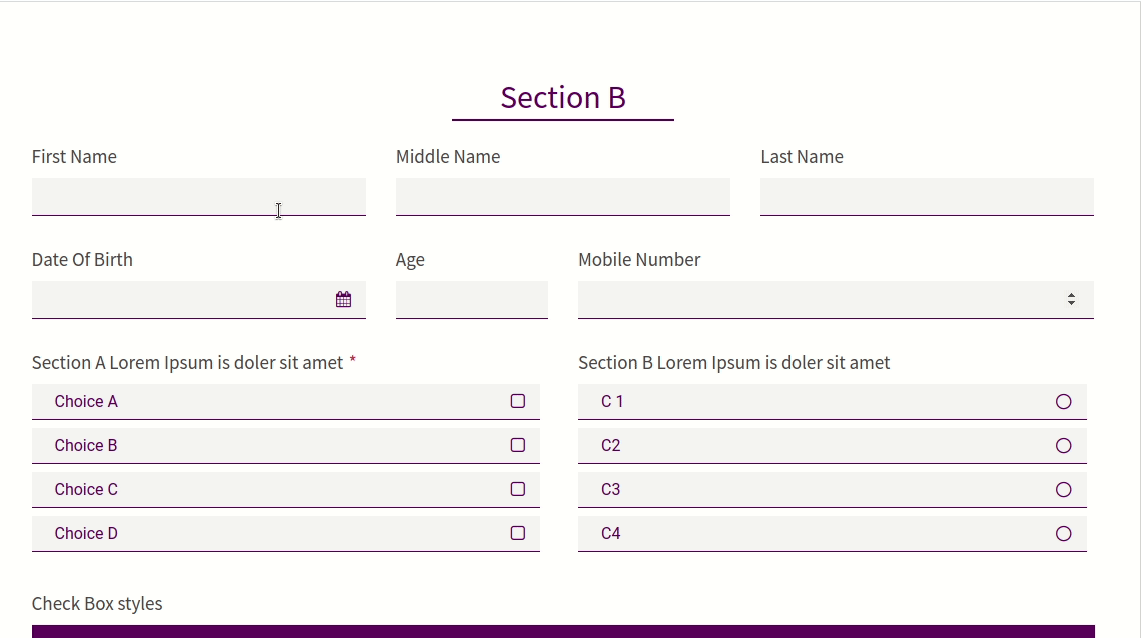
Task: Click the Date Of Birth input field
Action: click(x=199, y=300)
